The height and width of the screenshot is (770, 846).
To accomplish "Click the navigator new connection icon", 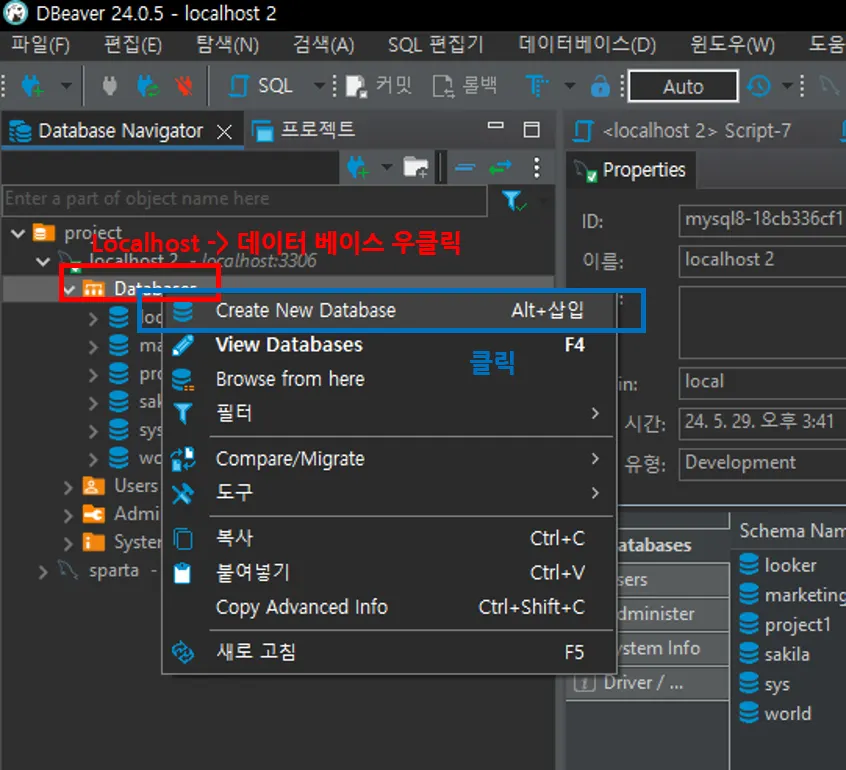I will pos(358,168).
